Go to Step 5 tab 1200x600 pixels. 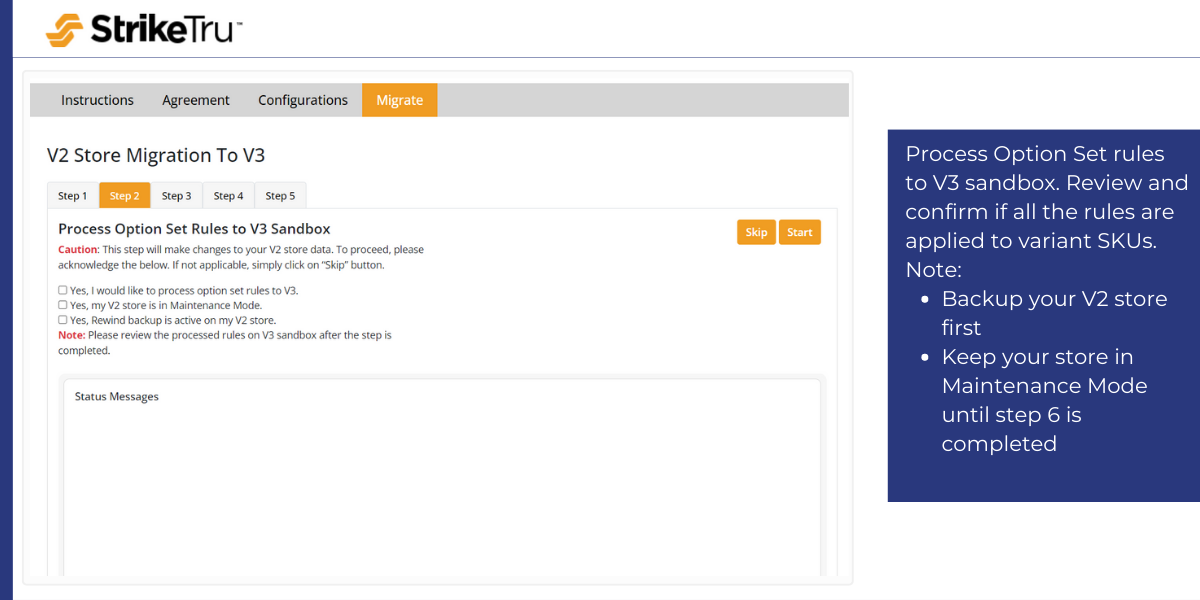[x=280, y=196]
